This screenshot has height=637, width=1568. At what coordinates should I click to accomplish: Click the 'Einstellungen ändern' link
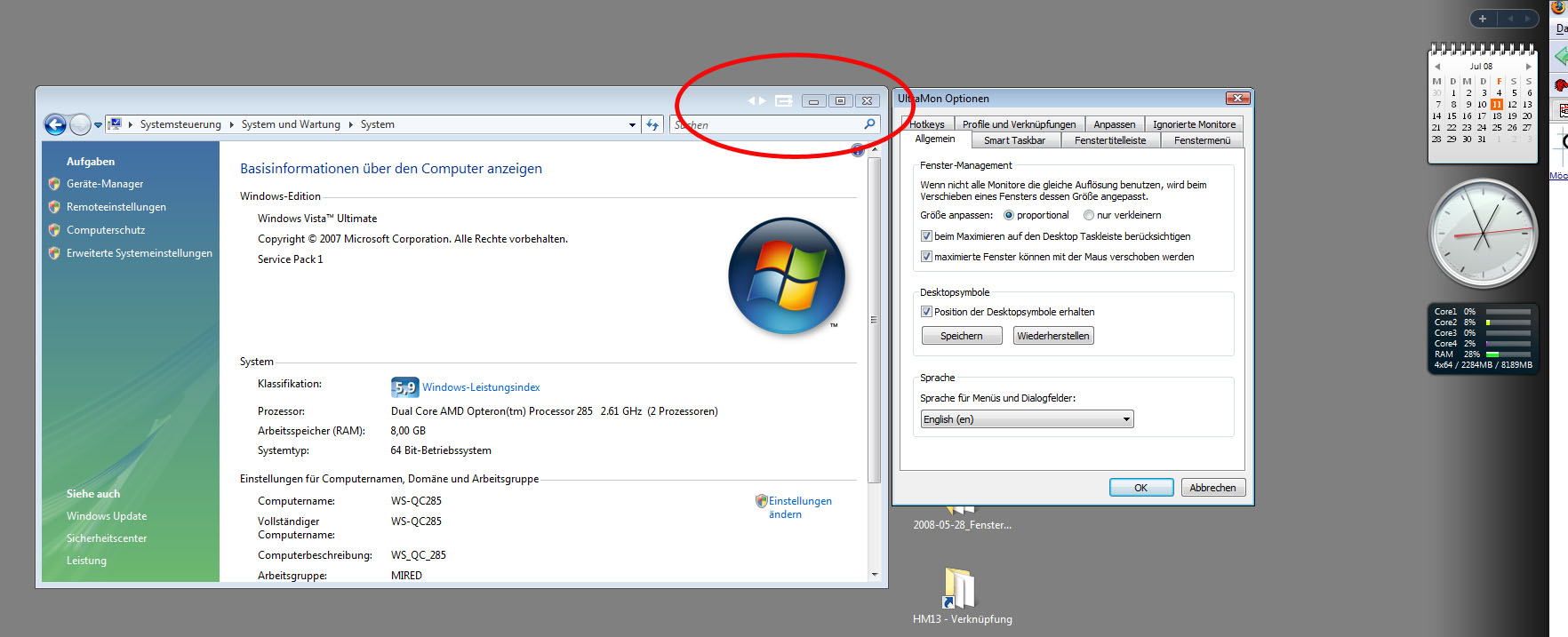point(800,507)
